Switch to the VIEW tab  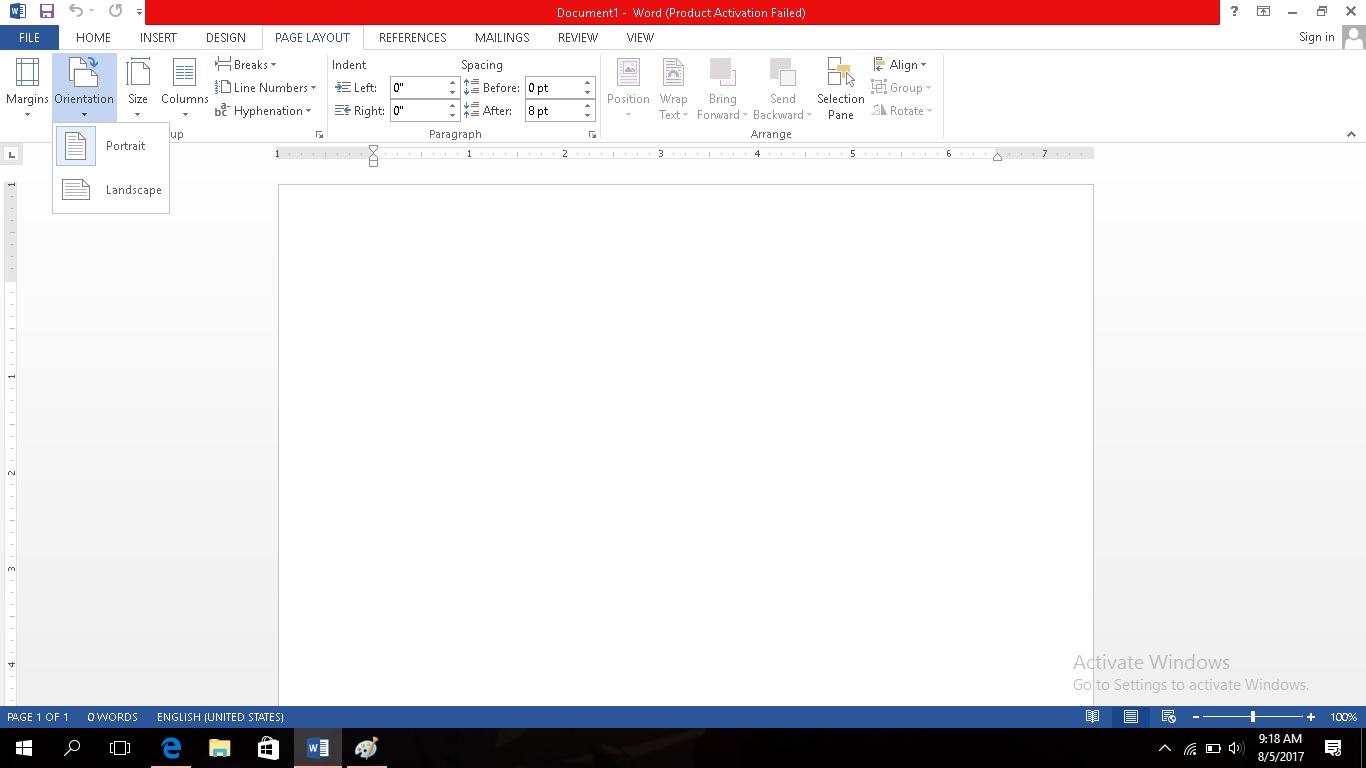(x=640, y=38)
